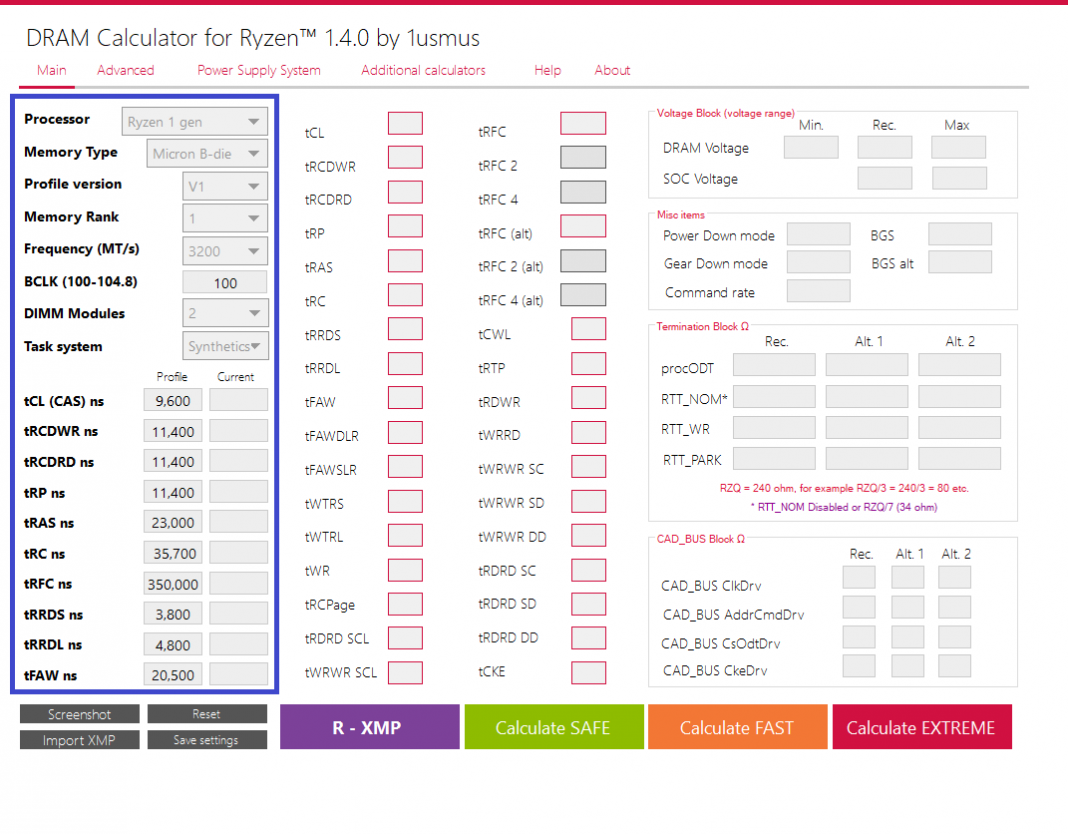Switch to the Additional calculators tab
1068x834 pixels.
coord(422,70)
